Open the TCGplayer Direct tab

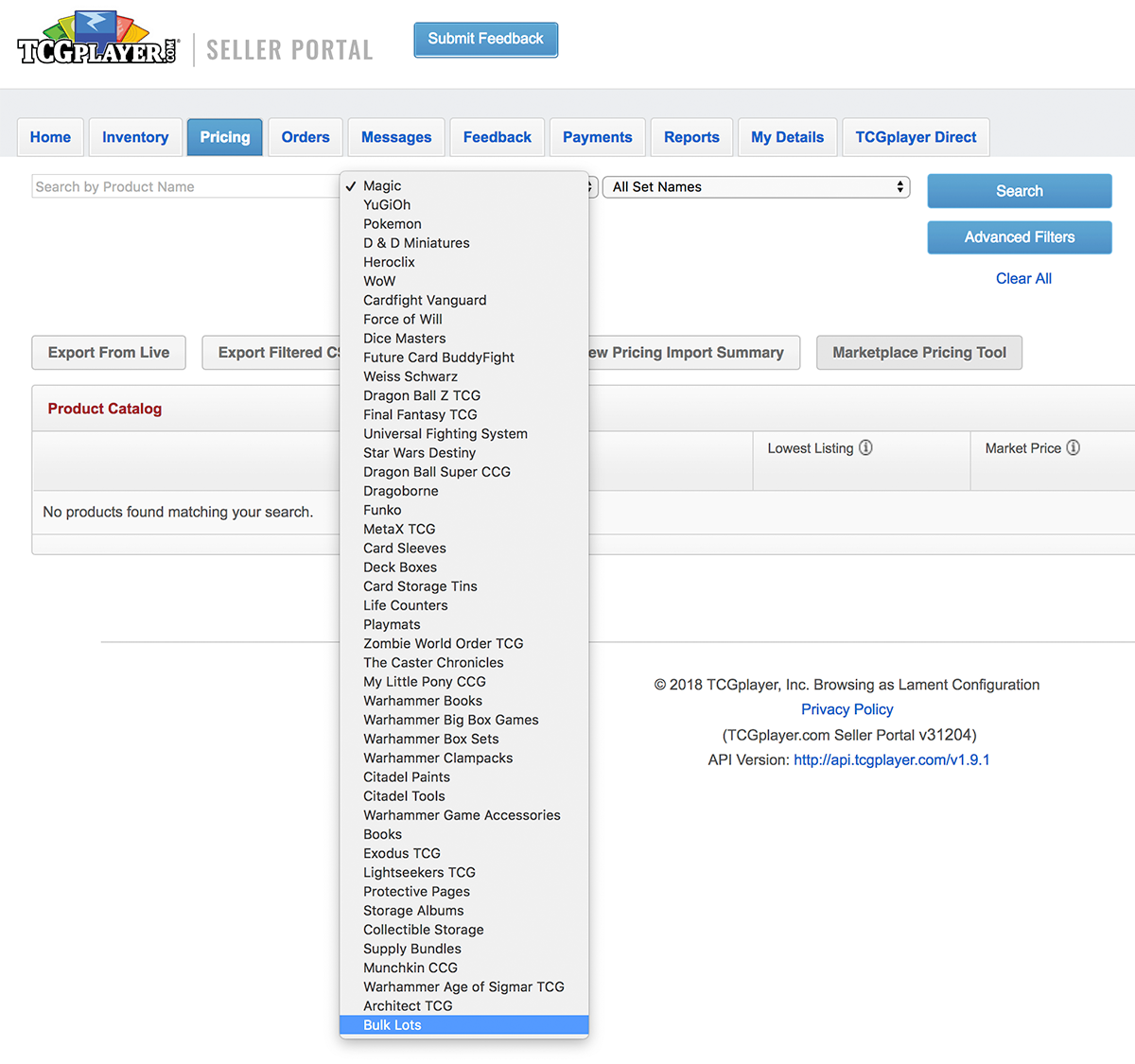pos(917,137)
